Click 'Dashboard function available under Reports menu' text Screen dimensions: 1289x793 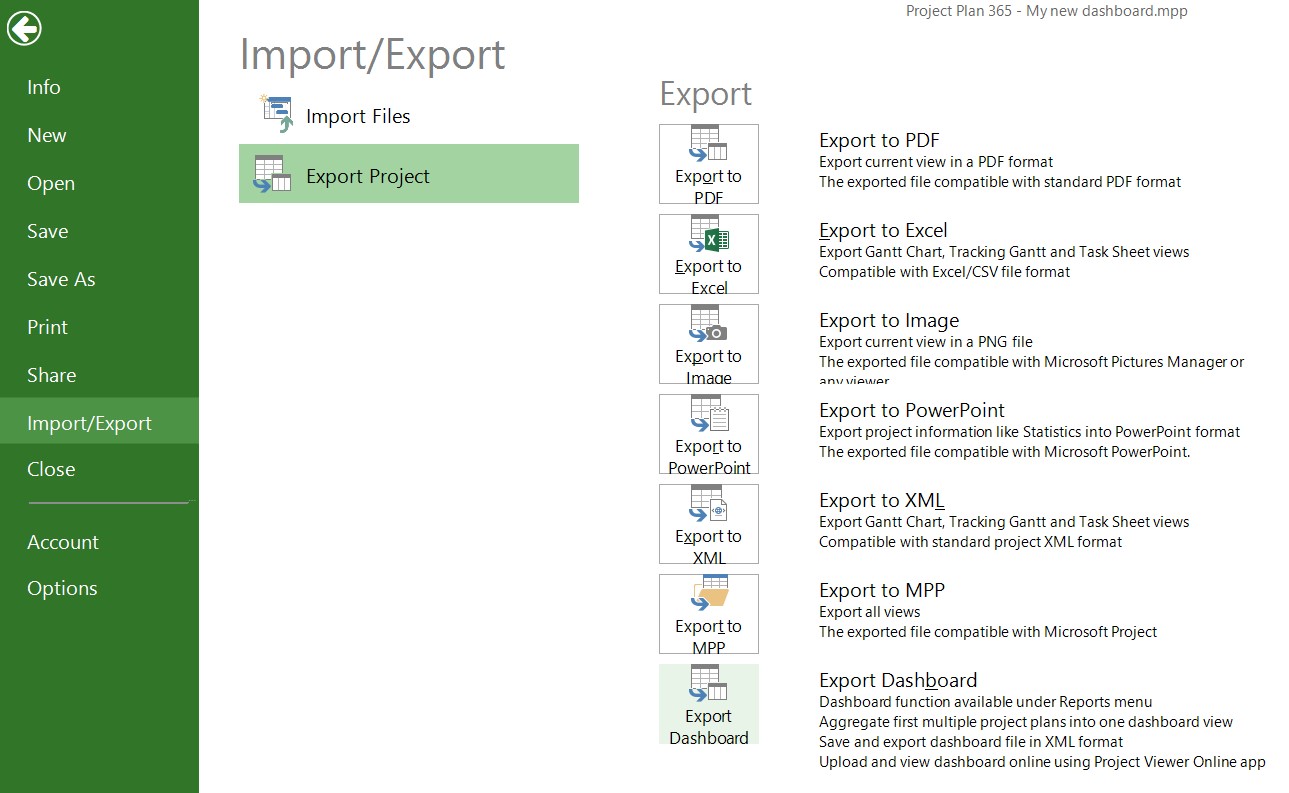986,702
